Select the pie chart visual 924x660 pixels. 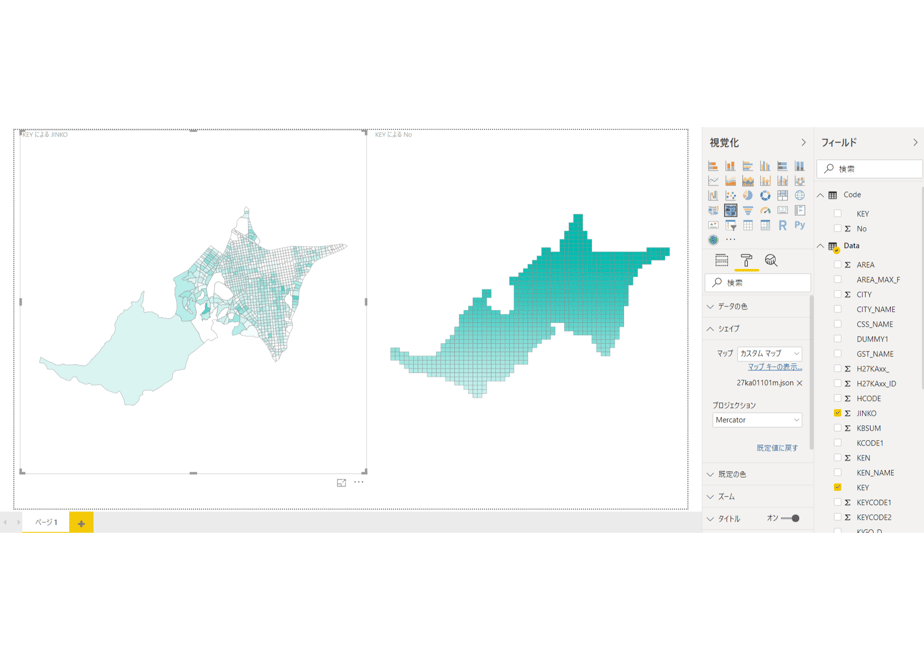pyautogui.click(x=748, y=195)
